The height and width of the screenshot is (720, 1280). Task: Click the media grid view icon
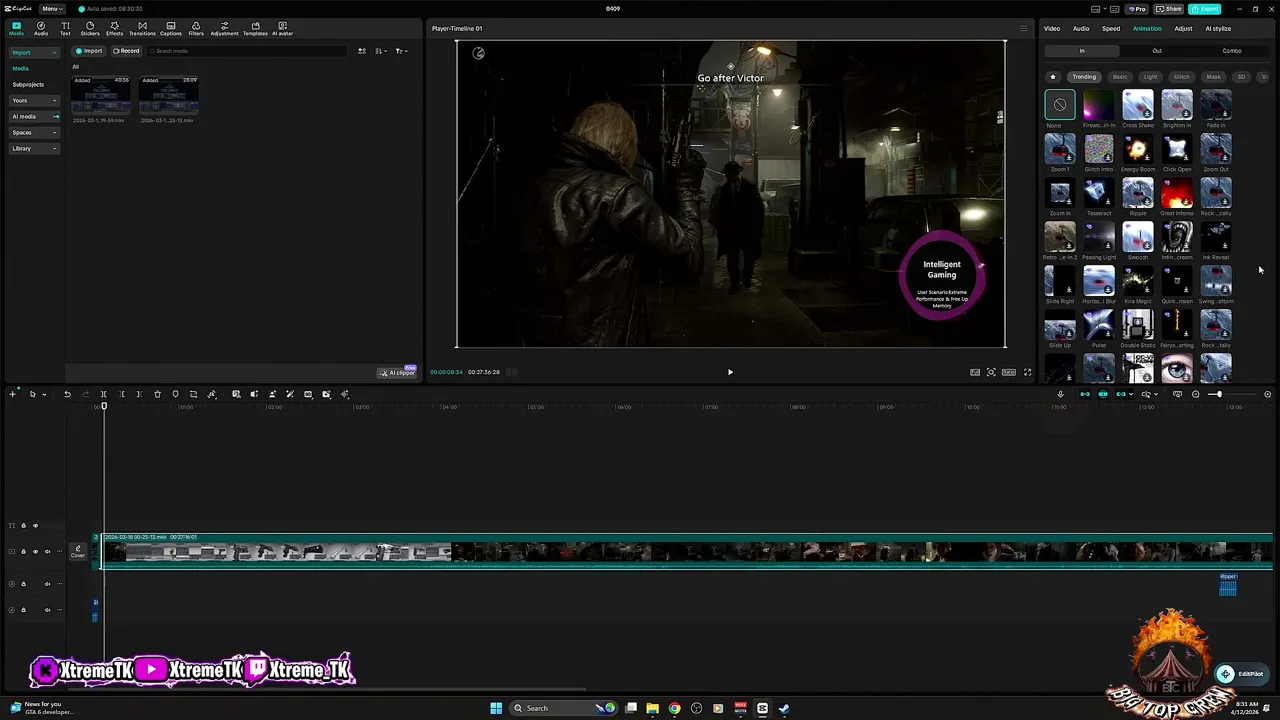(x=362, y=51)
